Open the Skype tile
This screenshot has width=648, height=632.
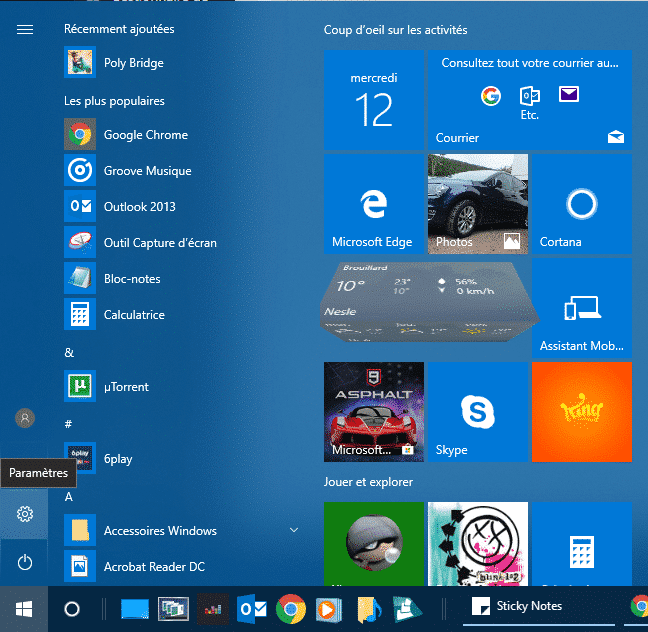pos(477,412)
